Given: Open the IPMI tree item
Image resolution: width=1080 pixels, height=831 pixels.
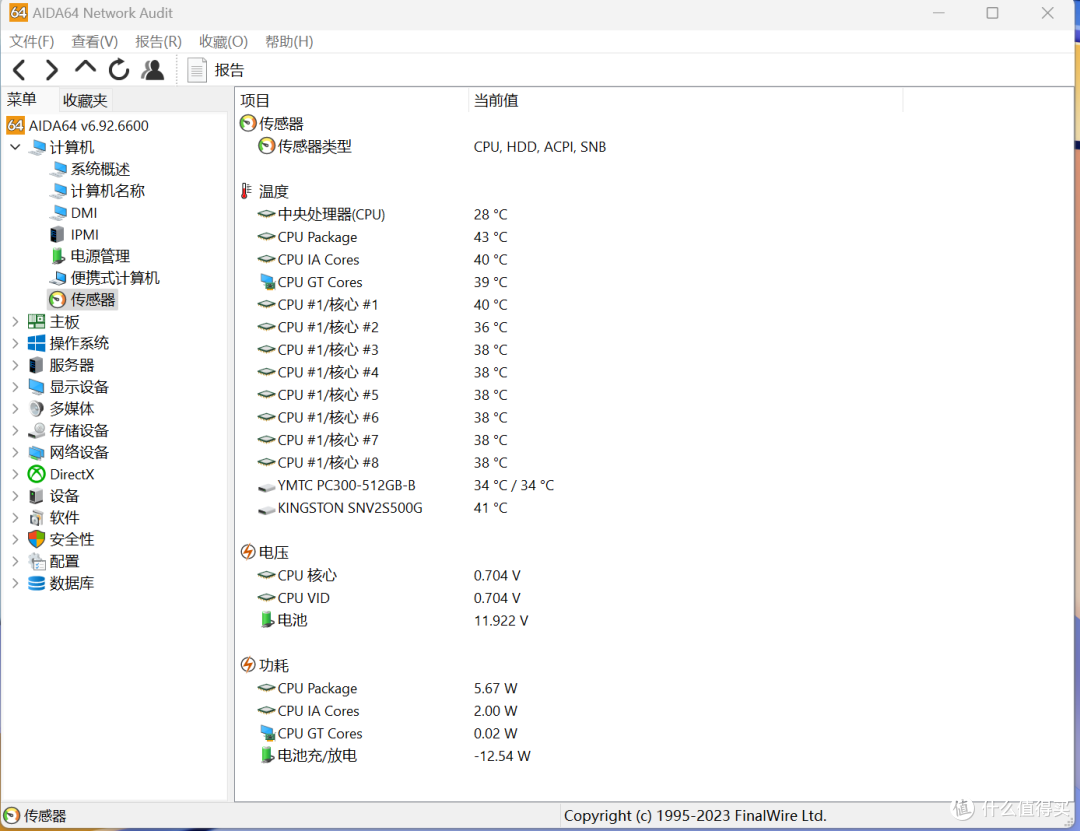Looking at the screenshot, I should (74, 235).
